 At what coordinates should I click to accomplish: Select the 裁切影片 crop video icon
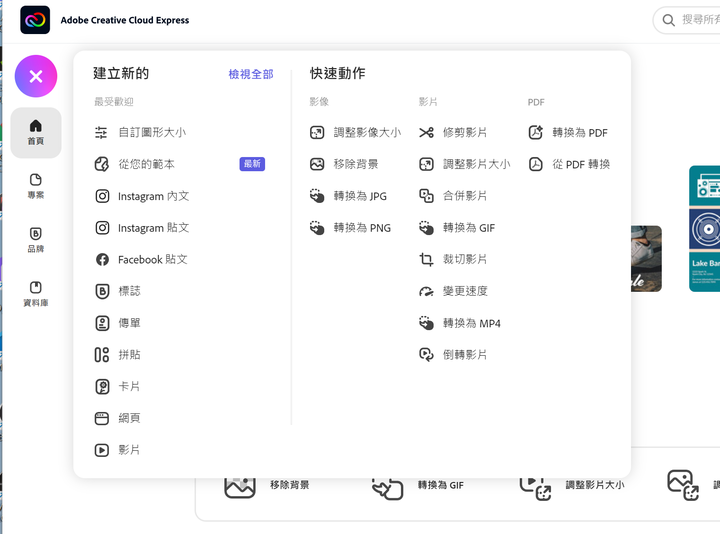click(426, 259)
